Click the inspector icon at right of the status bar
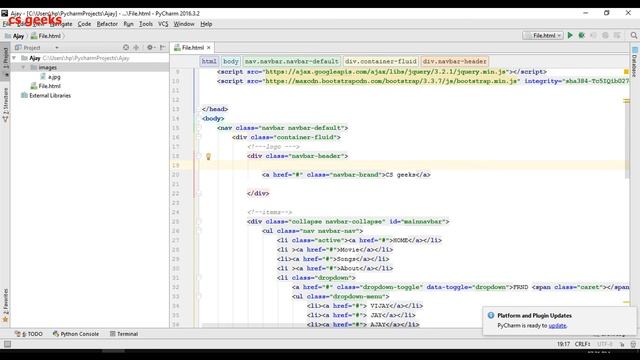The width and height of the screenshot is (640, 360). tap(633, 344)
